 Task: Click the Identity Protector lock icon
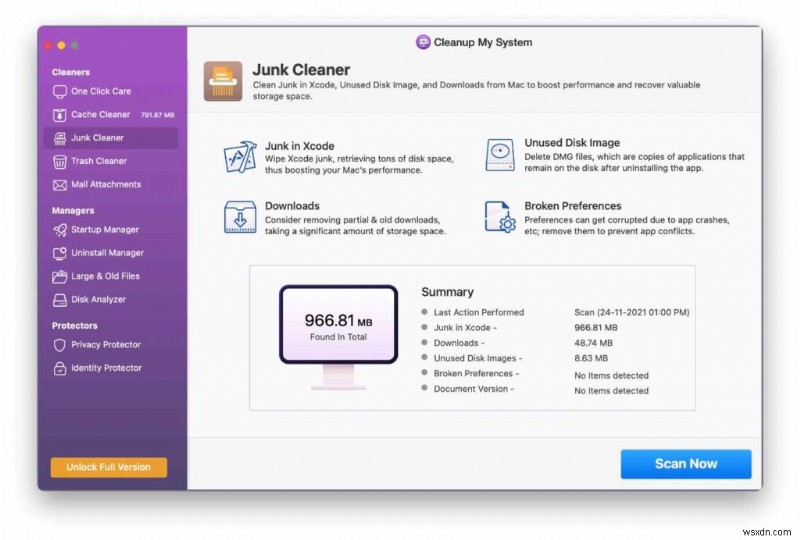pos(60,368)
